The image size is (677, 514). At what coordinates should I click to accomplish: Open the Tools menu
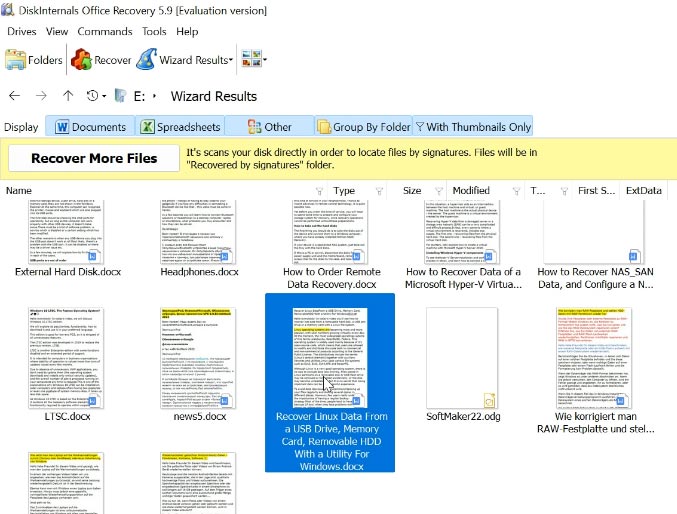[x=154, y=32]
